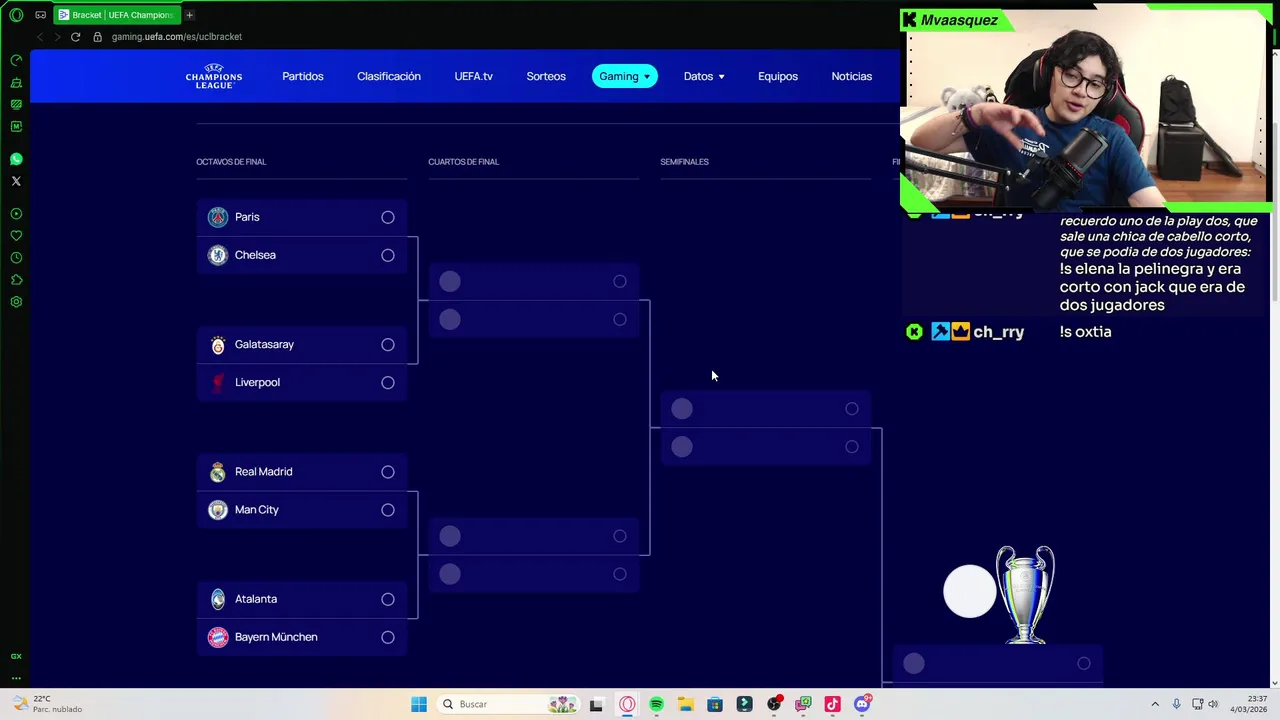Open a new browser tab with plus
This screenshot has width=1280, height=720.
point(189,15)
